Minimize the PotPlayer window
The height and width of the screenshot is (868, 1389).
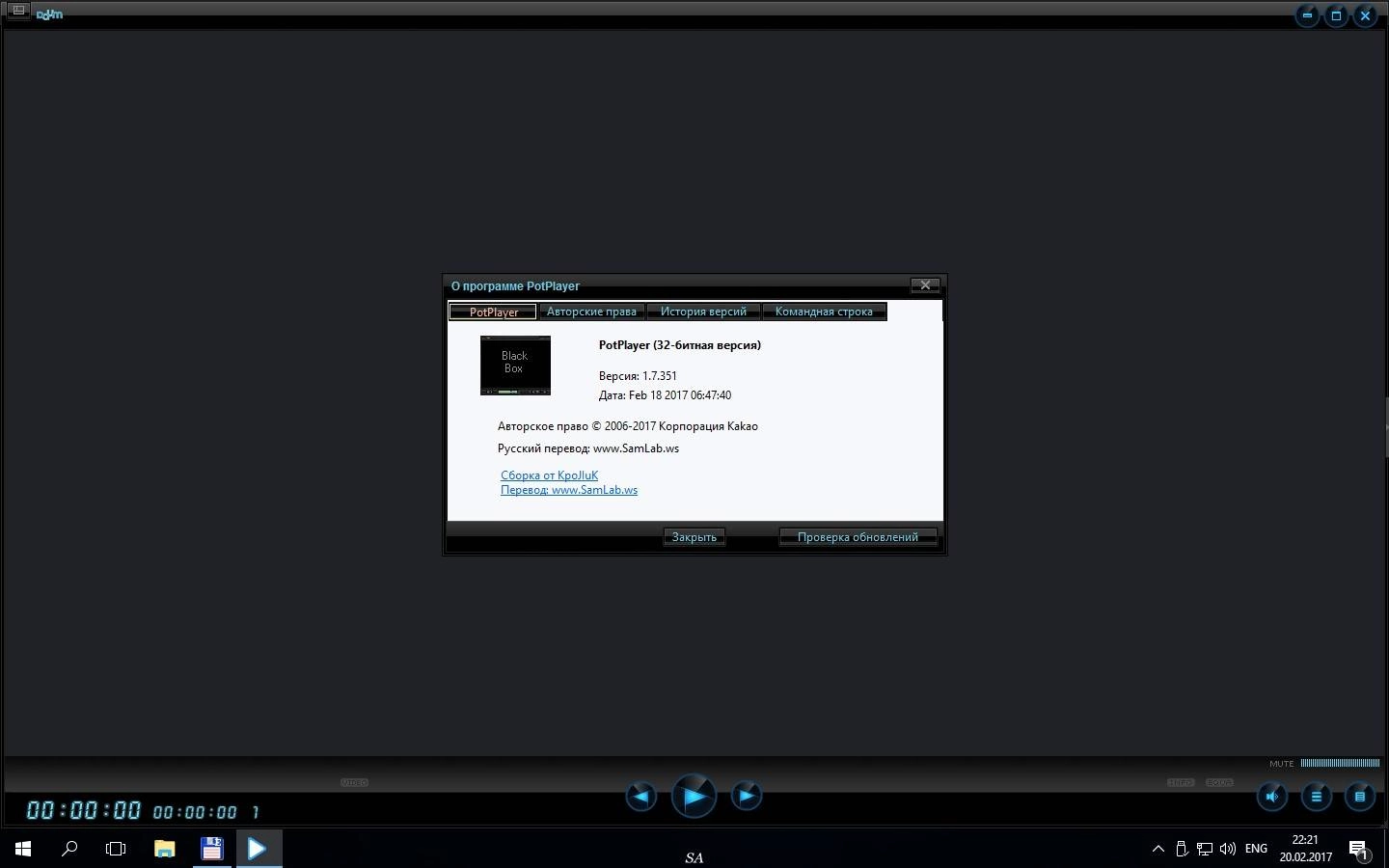click(1307, 15)
